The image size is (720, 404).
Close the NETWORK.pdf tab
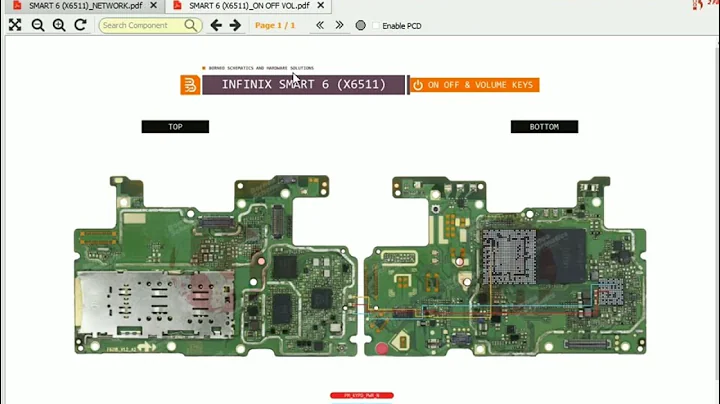tap(154, 6)
